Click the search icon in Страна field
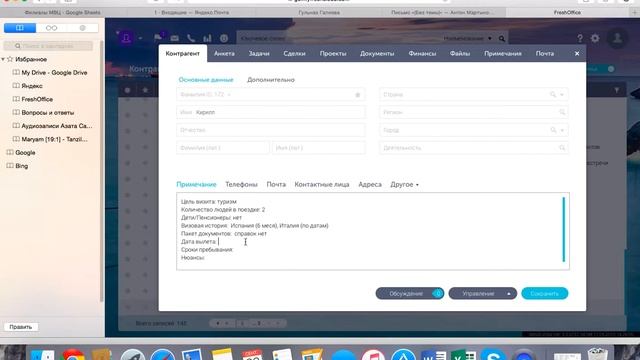 coord(553,95)
